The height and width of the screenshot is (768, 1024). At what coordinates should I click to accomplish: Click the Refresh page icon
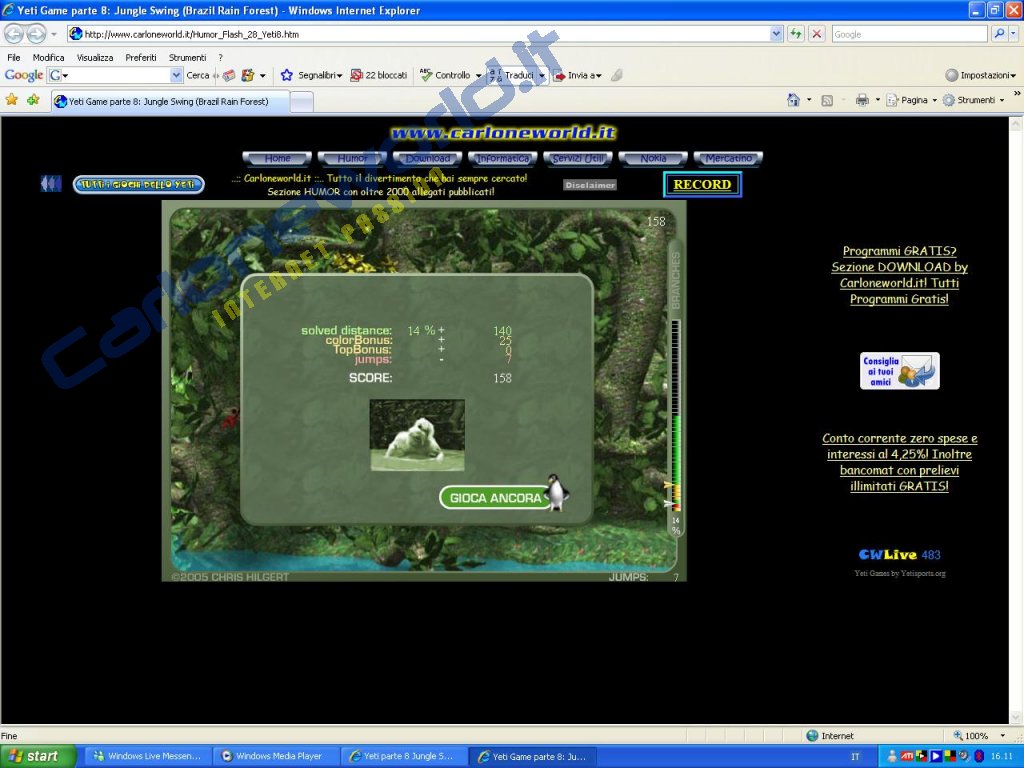click(795, 34)
